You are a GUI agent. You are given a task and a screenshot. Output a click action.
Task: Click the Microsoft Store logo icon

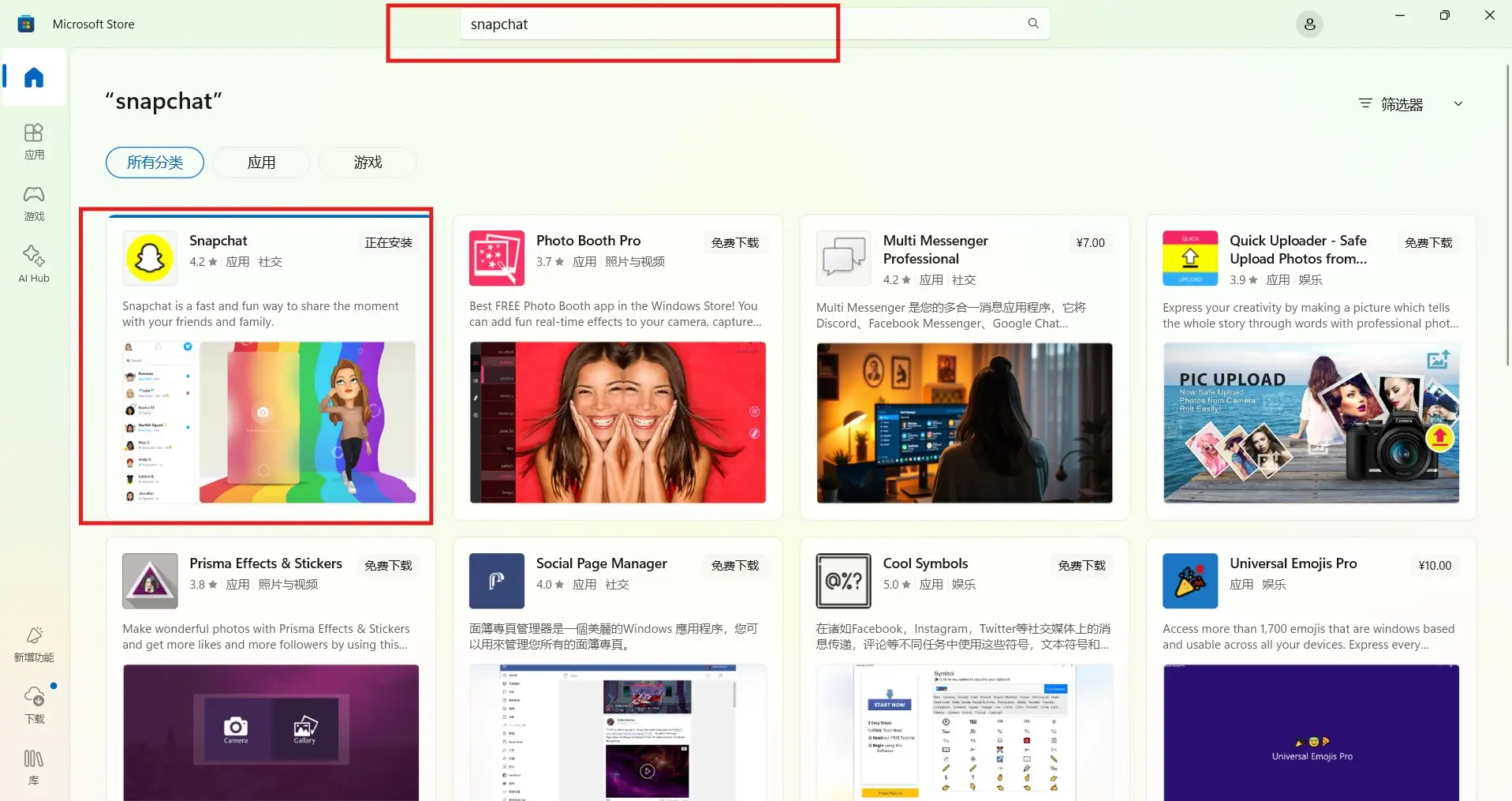[x=26, y=24]
